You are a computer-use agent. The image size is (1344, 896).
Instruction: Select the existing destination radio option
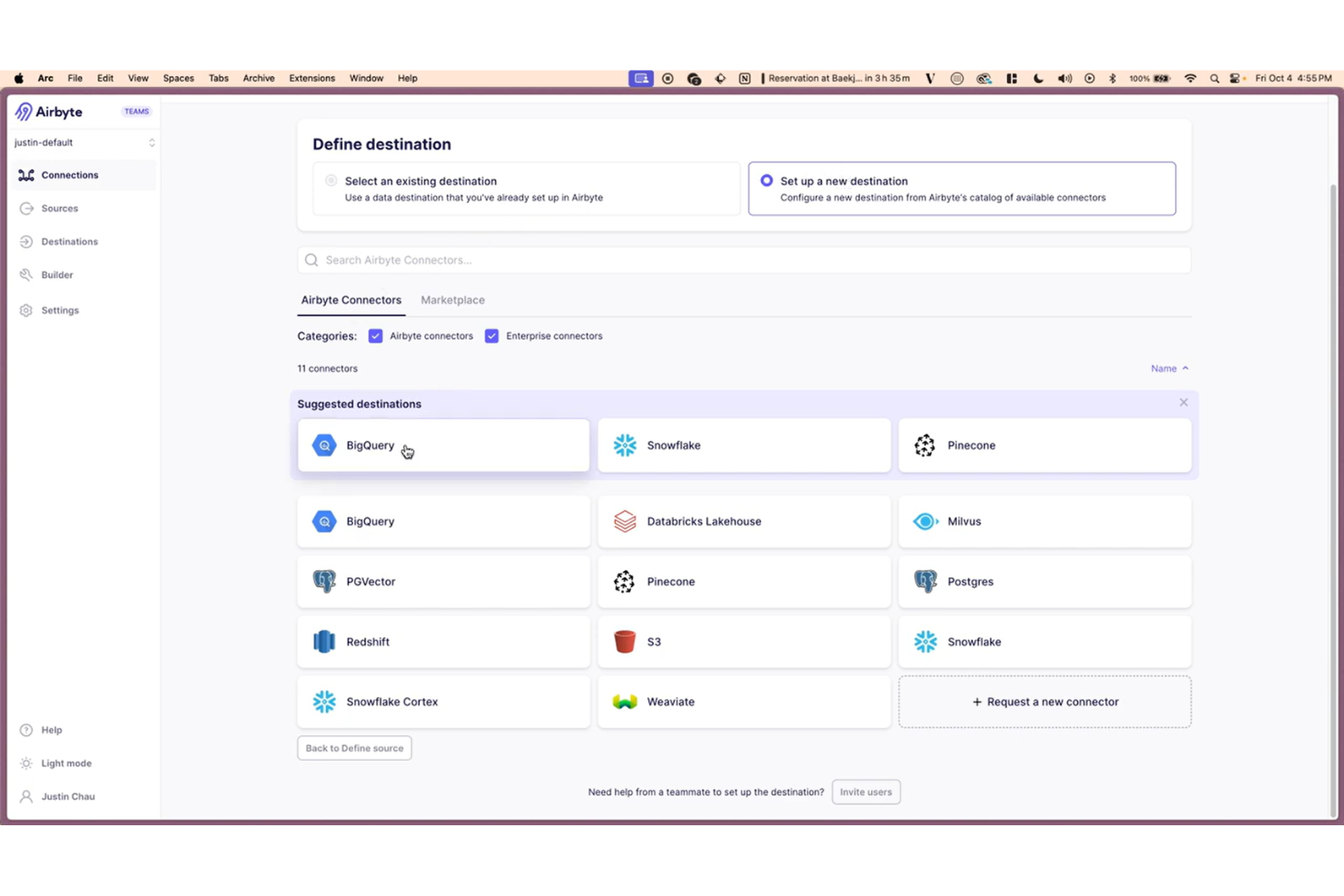tap(331, 181)
